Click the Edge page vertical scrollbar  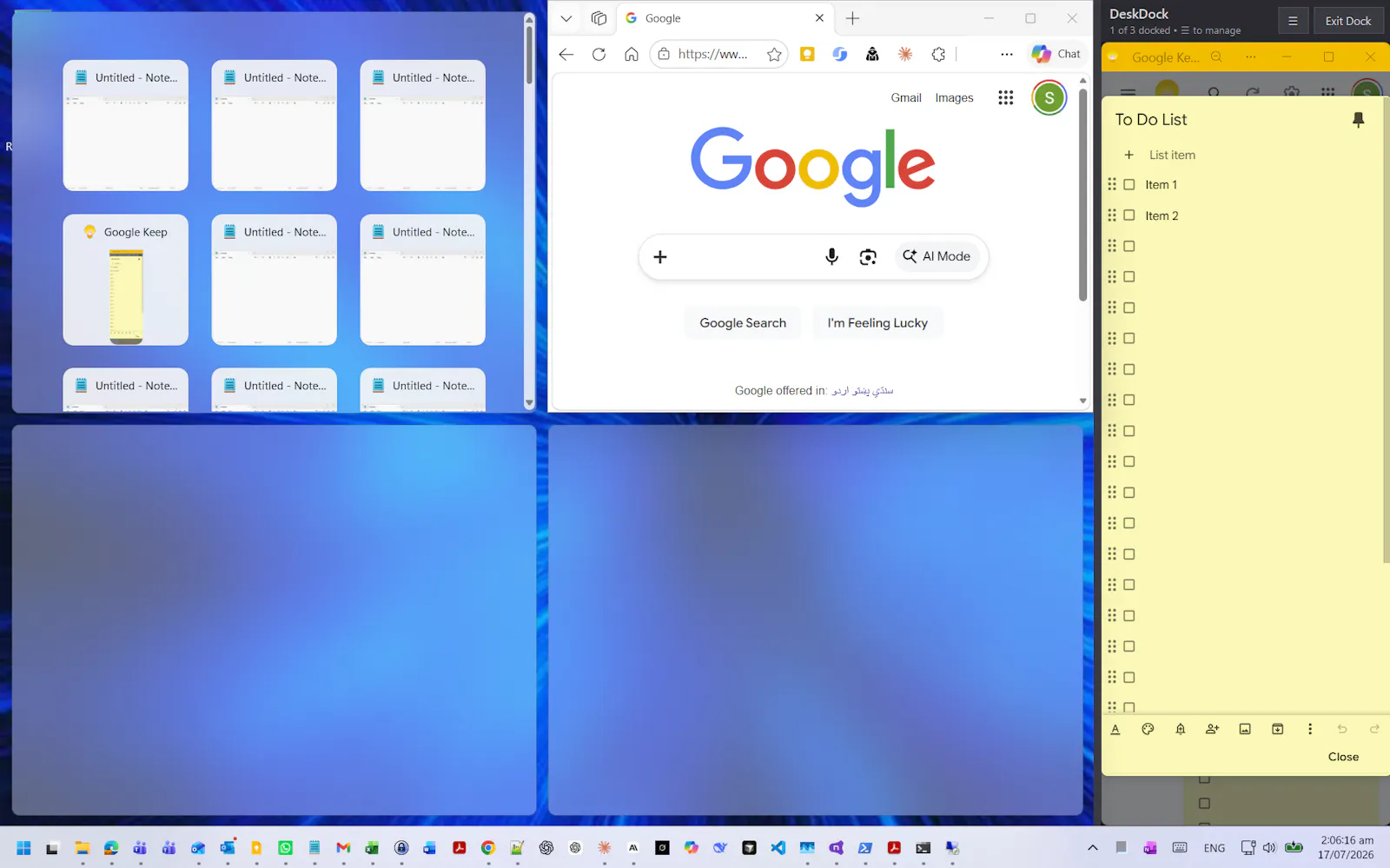click(x=1082, y=194)
